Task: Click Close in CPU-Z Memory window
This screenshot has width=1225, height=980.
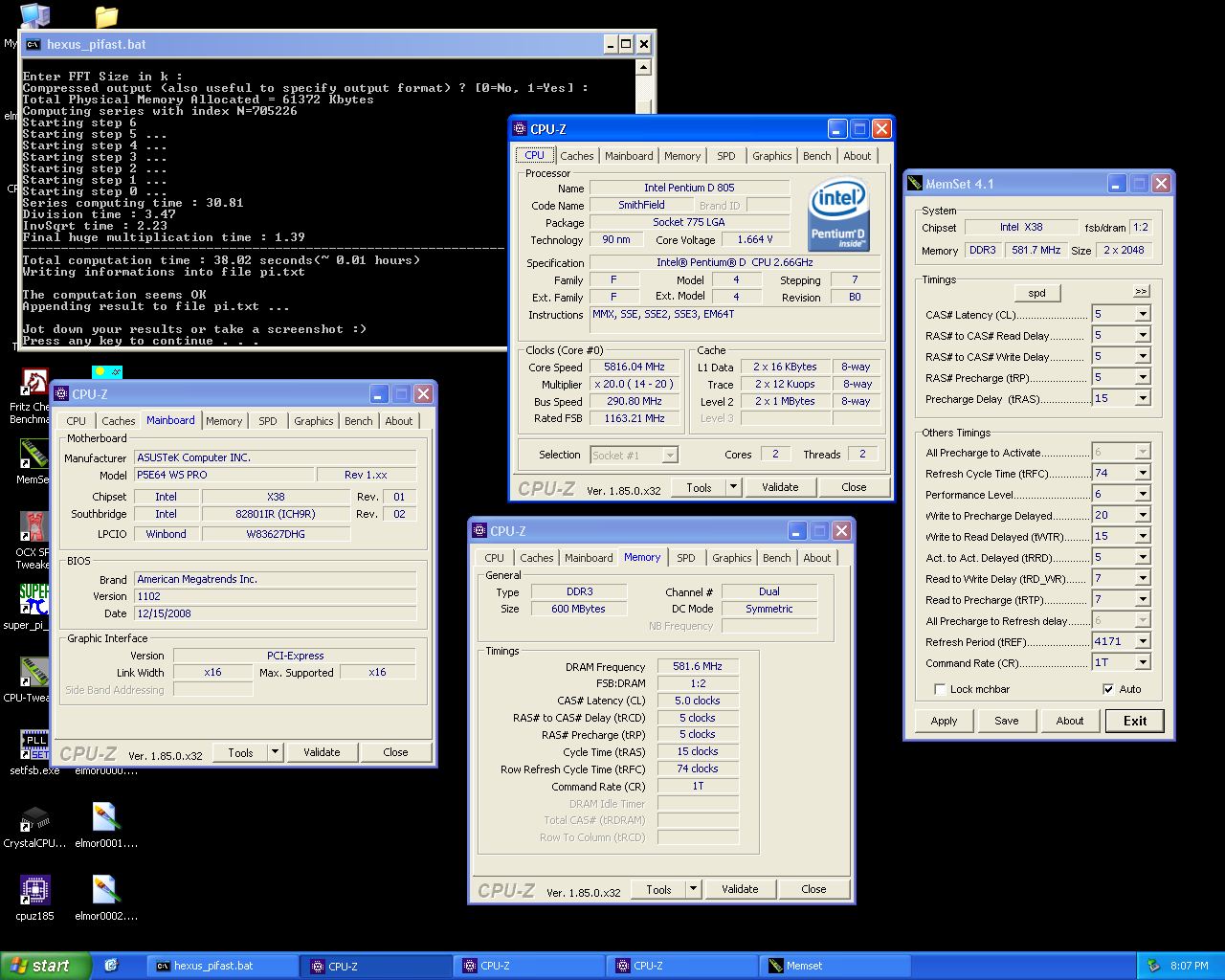Action: (x=813, y=889)
